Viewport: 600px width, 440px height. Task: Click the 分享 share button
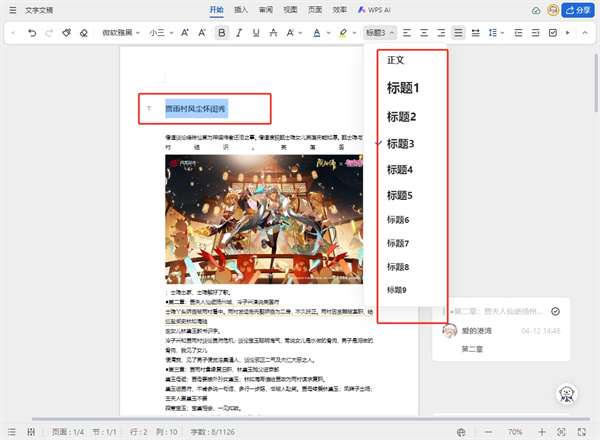pyautogui.click(x=578, y=10)
